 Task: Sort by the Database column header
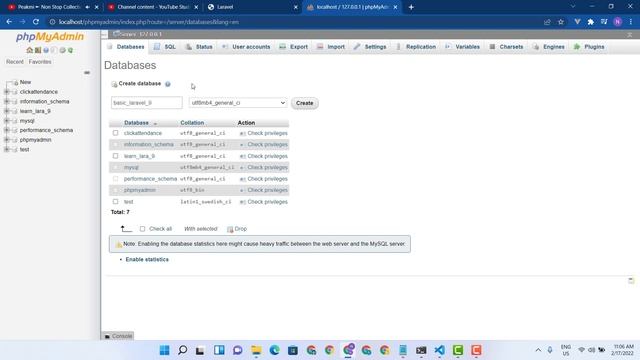[136, 123]
